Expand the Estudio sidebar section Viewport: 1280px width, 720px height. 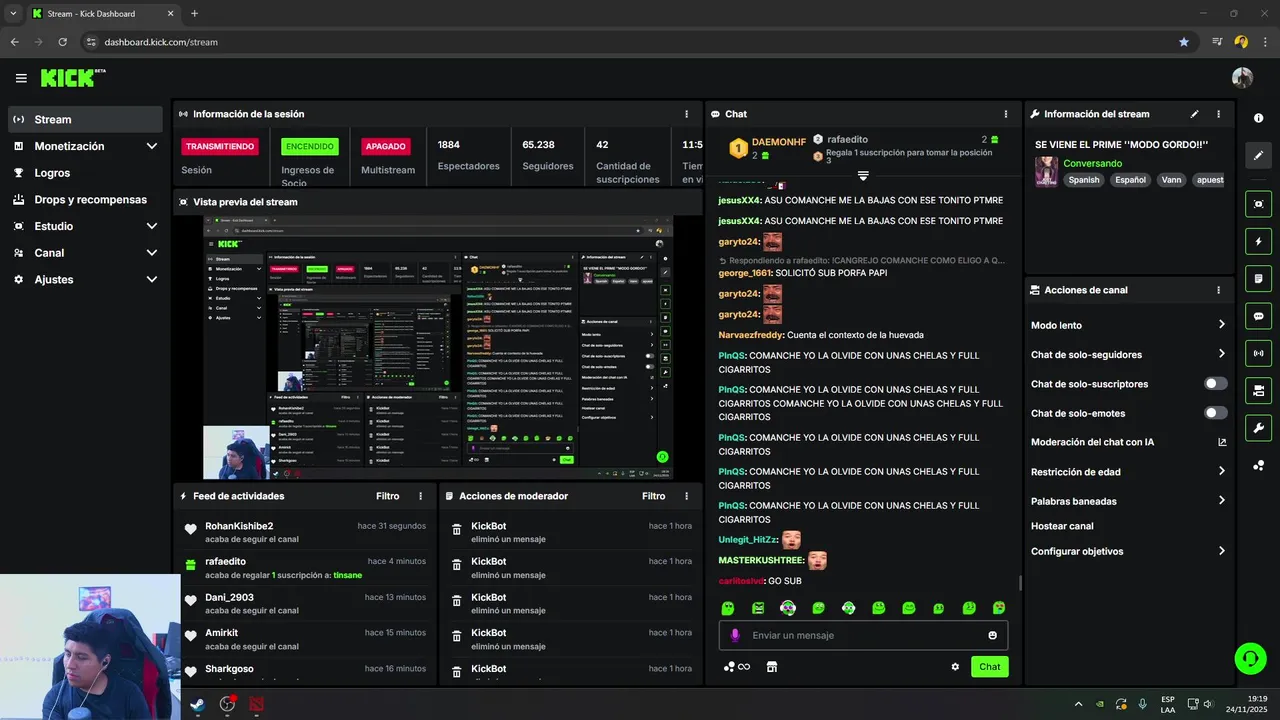coord(151,226)
